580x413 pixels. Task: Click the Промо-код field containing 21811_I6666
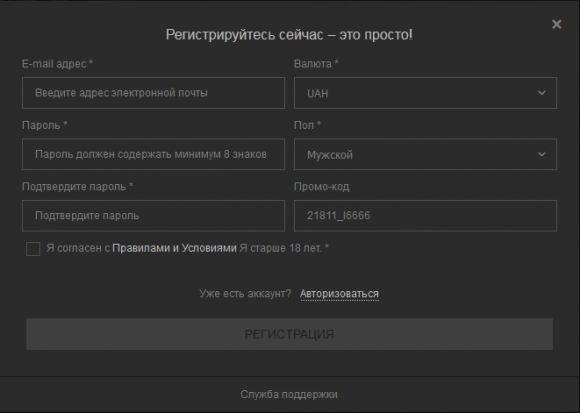[x=425, y=216]
